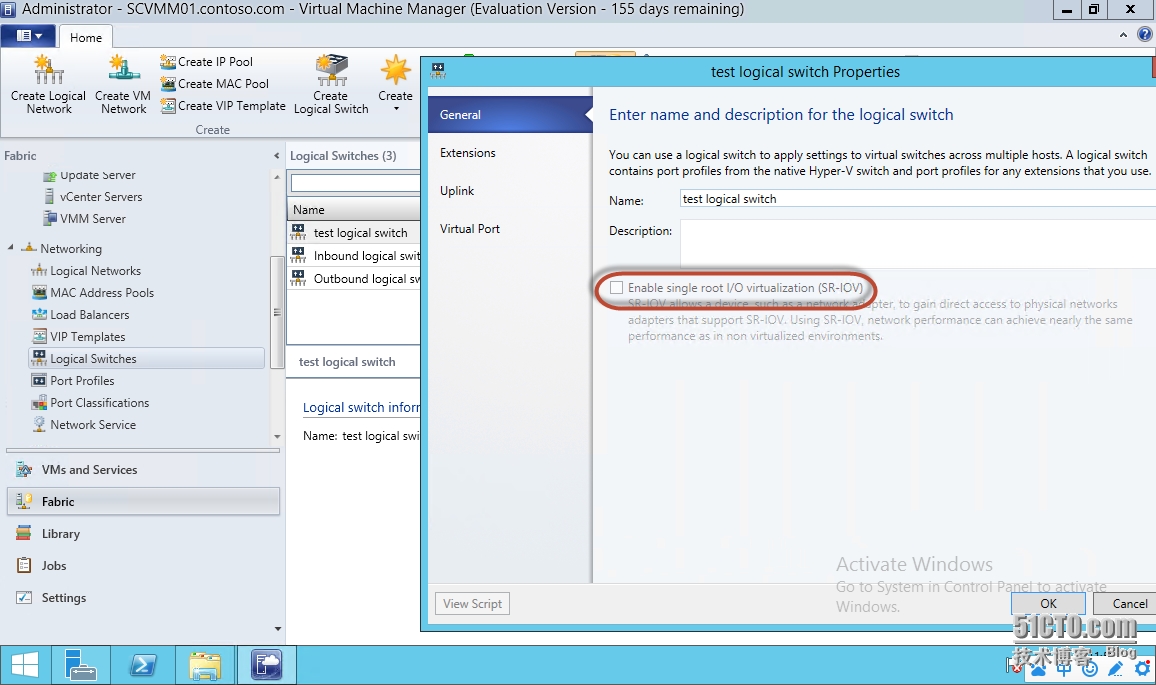The height and width of the screenshot is (685, 1156).
Task: Open the Jobs workspace
Action: coord(143,566)
